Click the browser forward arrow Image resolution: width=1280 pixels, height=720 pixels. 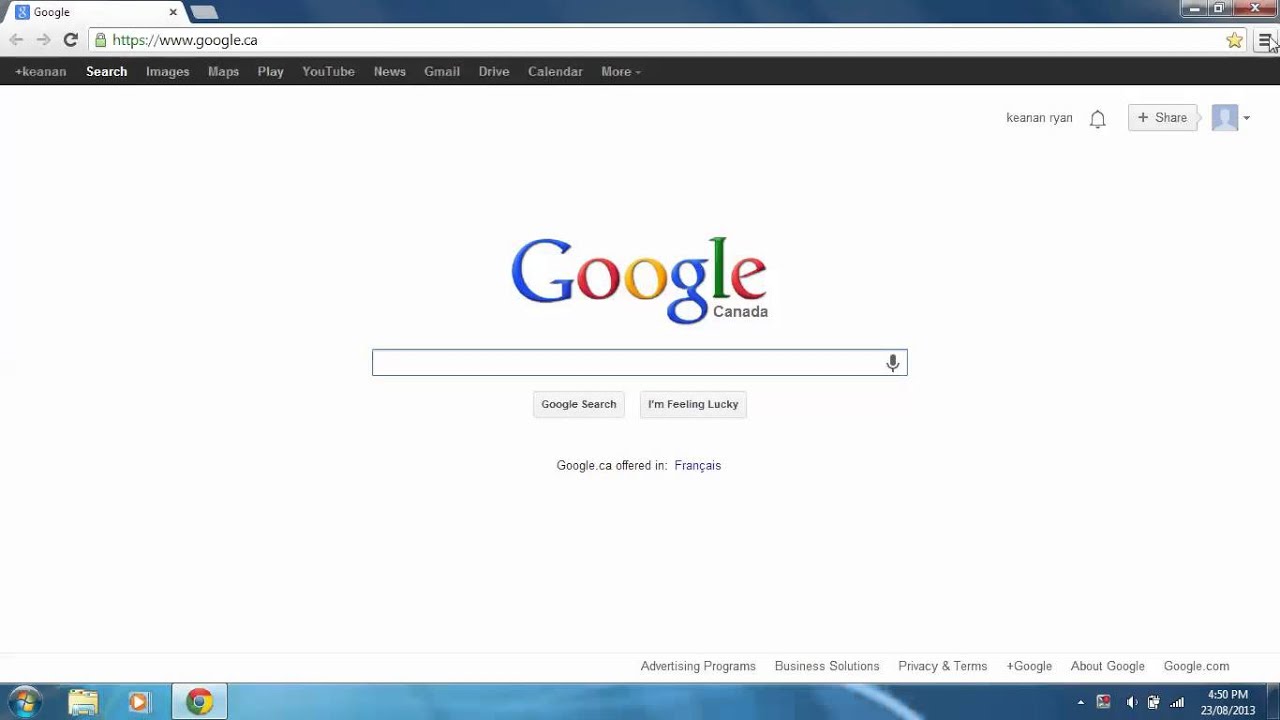tap(43, 40)
